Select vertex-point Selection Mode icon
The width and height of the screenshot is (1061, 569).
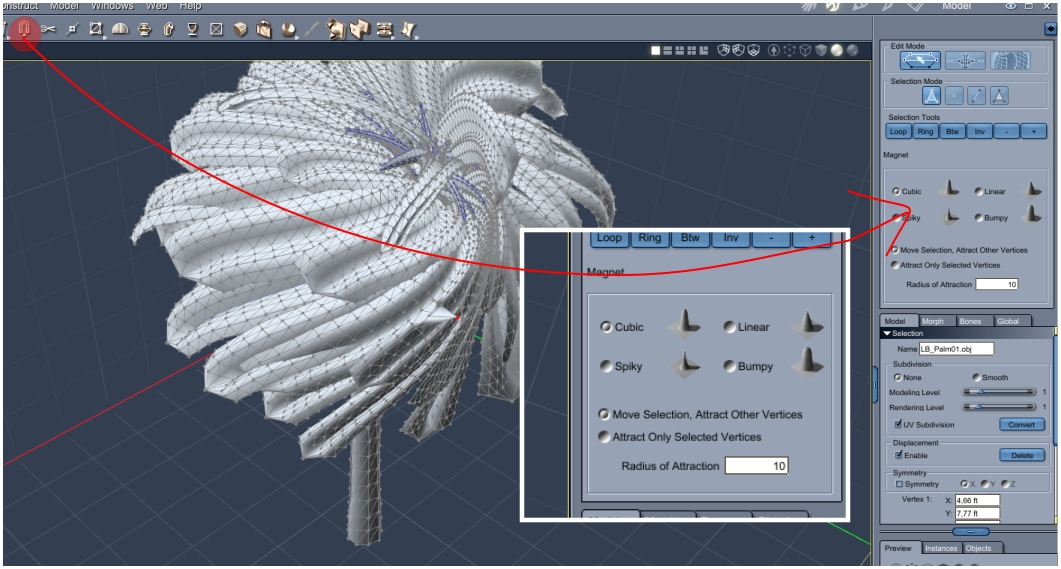tap(954, 96)
